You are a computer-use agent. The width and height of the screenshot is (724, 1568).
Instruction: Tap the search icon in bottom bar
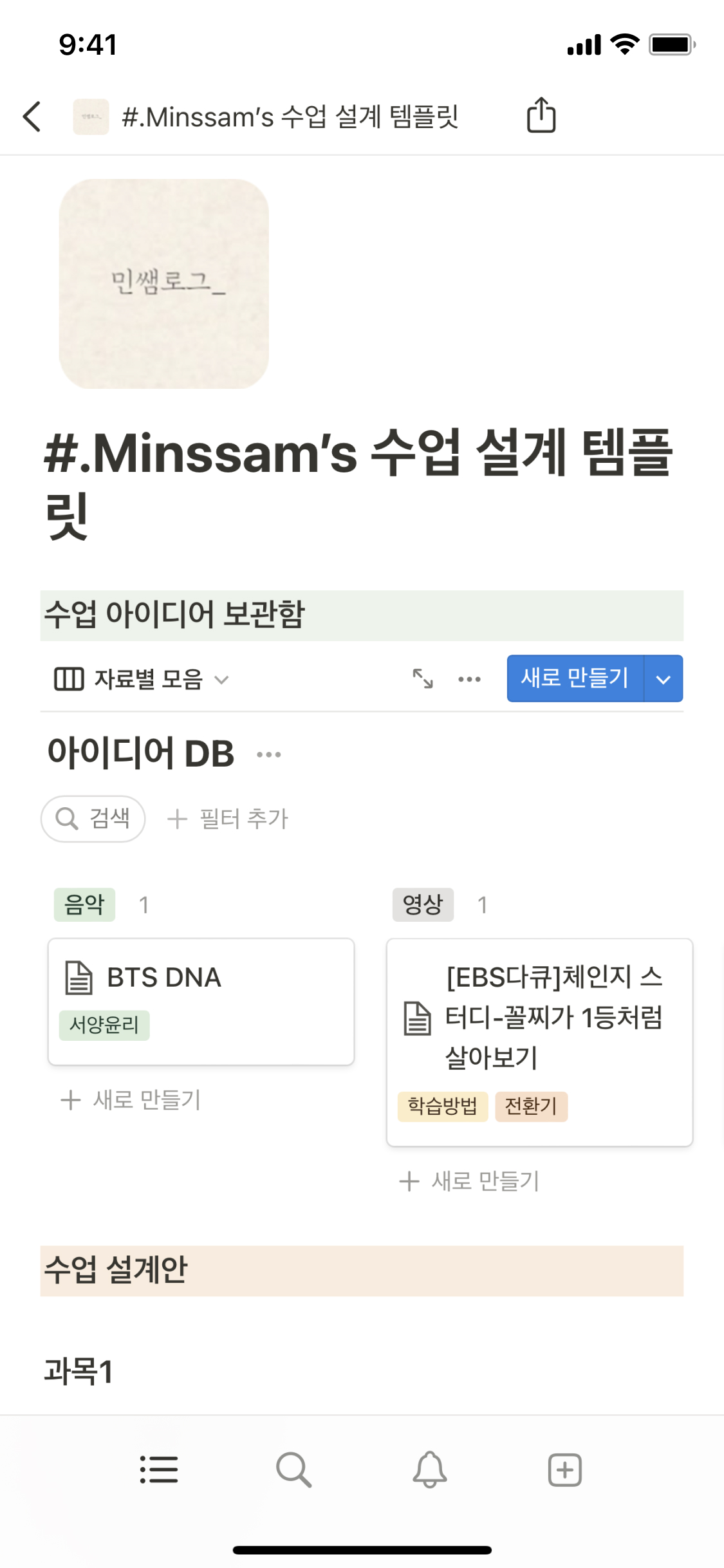[294, 1470]
